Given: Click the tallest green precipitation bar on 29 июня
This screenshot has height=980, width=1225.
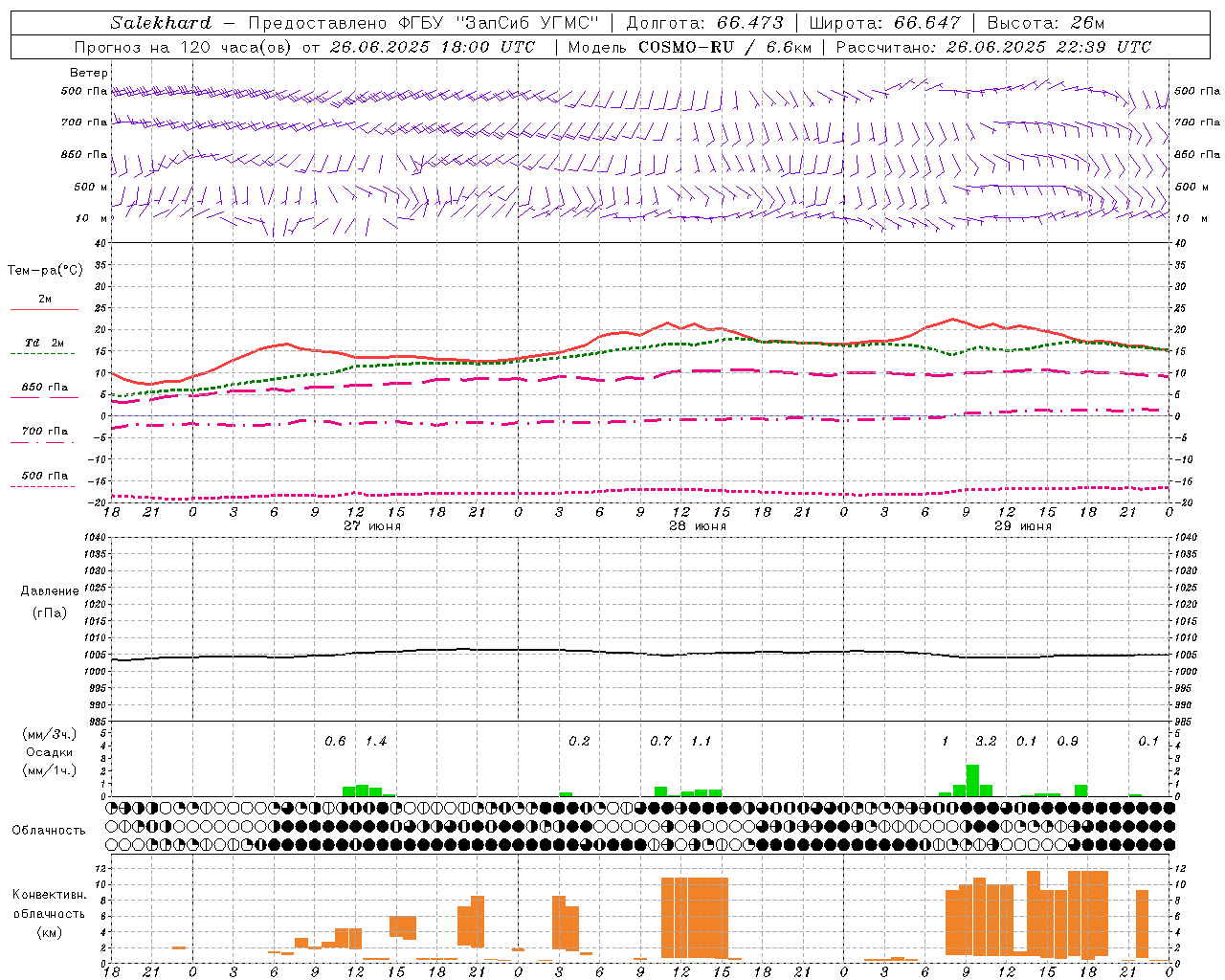Looking at the screenshot, I should click(972, 781).
